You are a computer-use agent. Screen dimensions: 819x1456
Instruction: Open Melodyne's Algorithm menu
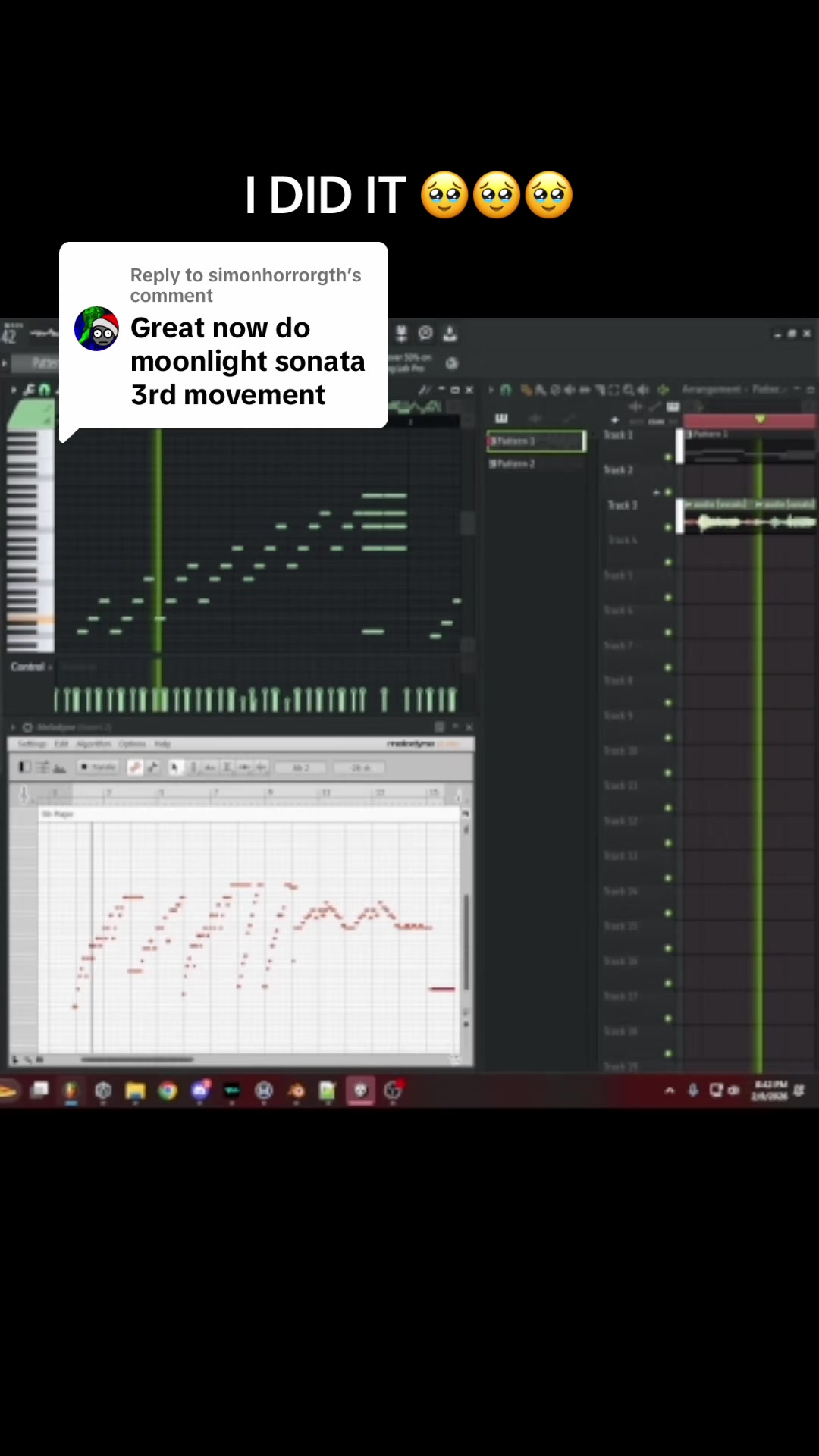point(94,744)
